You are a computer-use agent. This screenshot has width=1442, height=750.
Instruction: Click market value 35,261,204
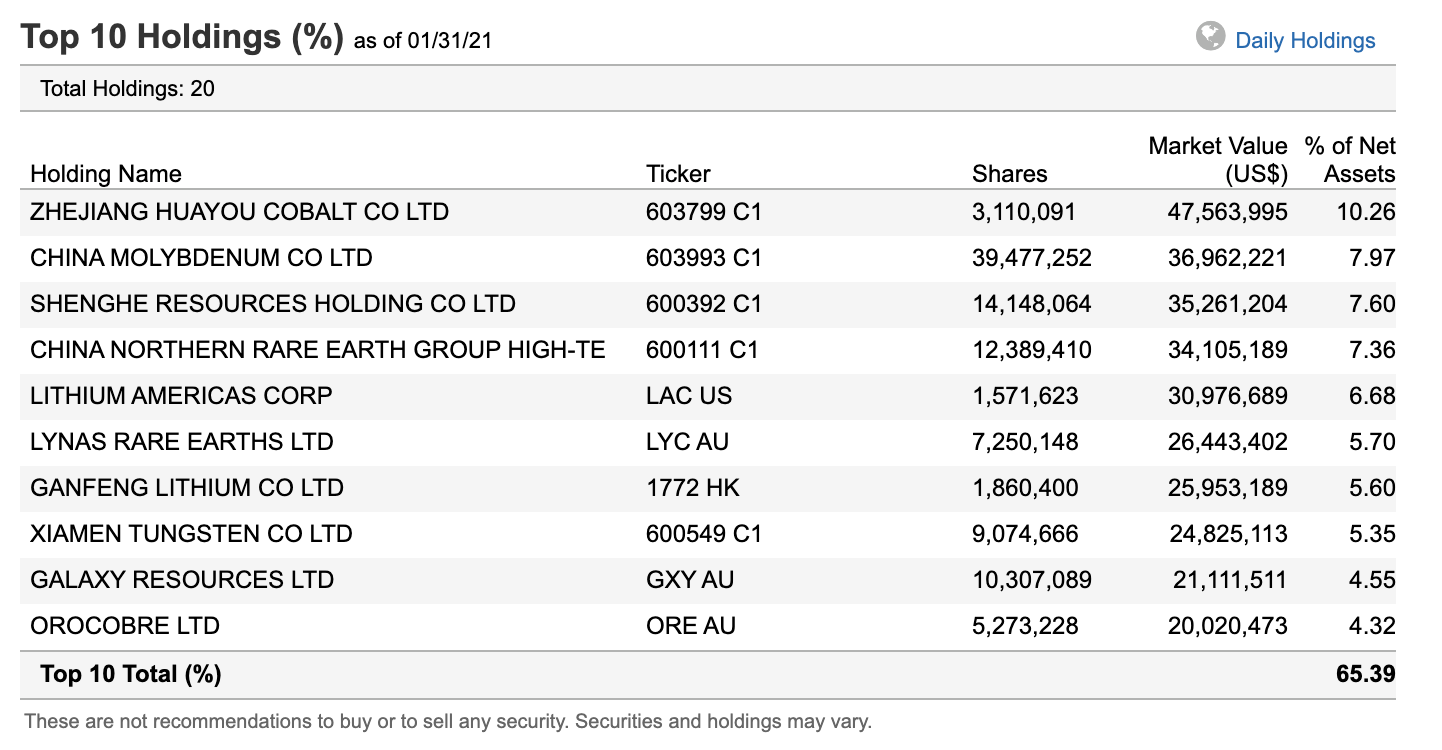(1228, 304)
